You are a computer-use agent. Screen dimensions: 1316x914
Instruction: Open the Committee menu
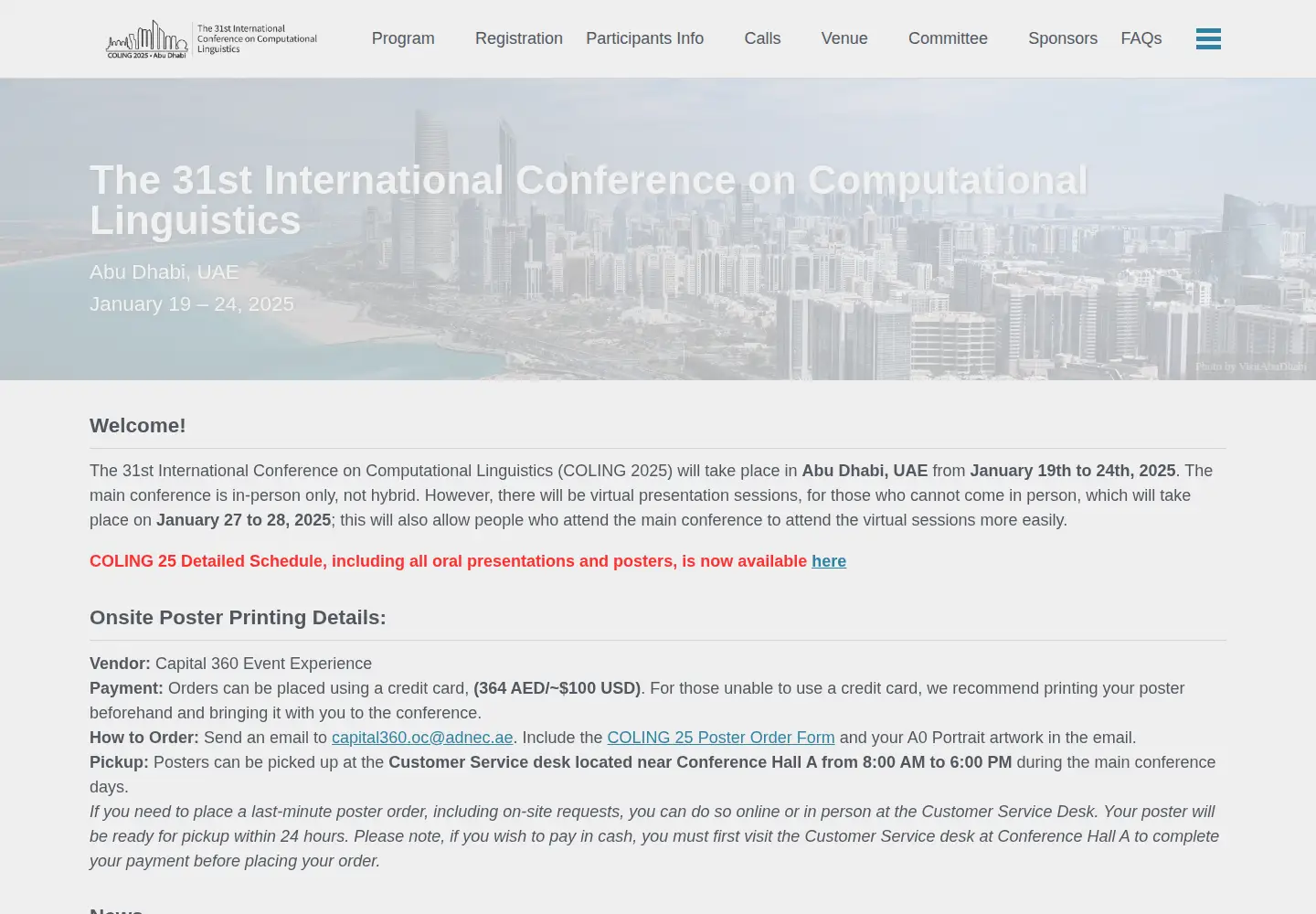948,38
